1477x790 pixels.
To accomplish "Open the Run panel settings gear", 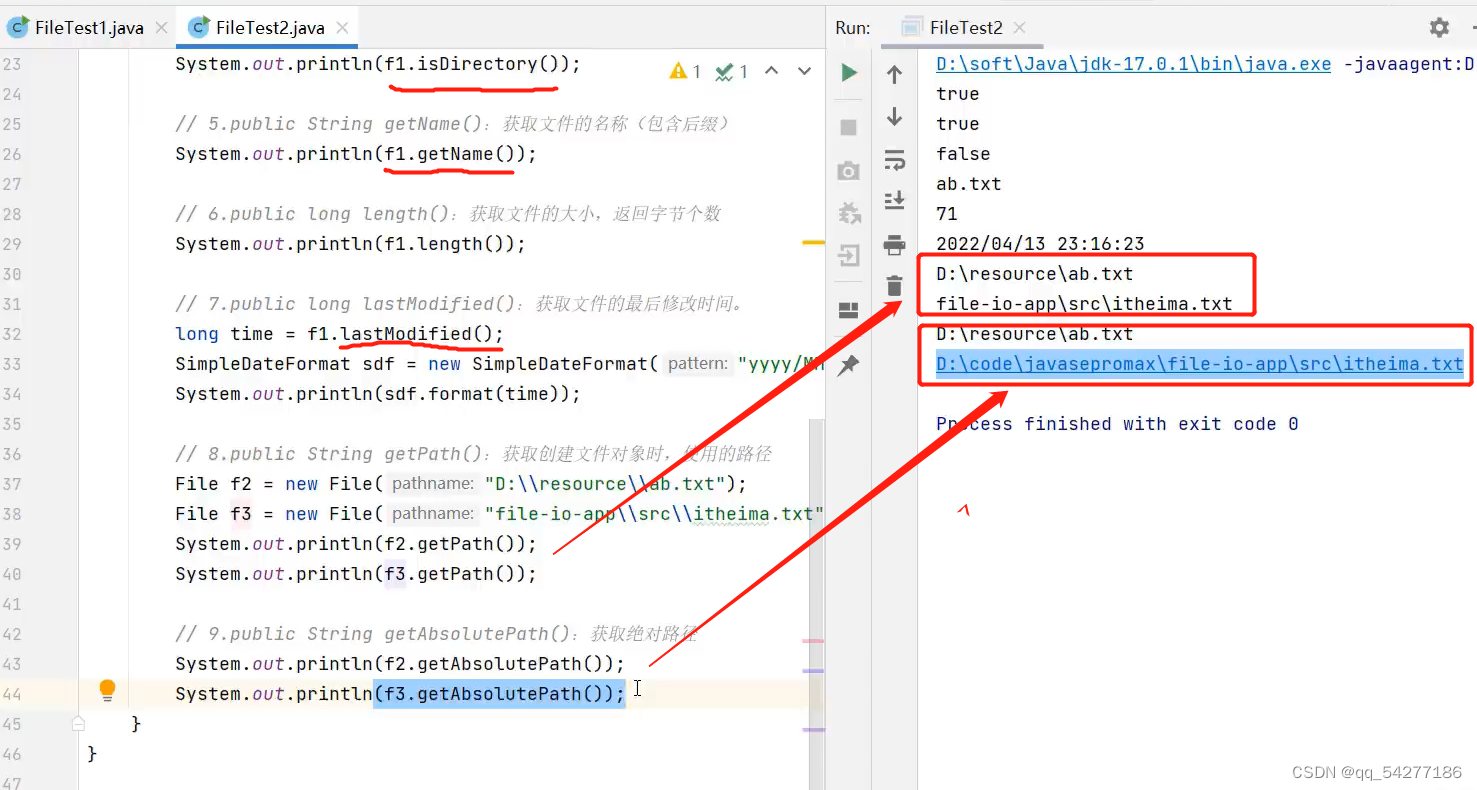I will (x=1439, y=27).
